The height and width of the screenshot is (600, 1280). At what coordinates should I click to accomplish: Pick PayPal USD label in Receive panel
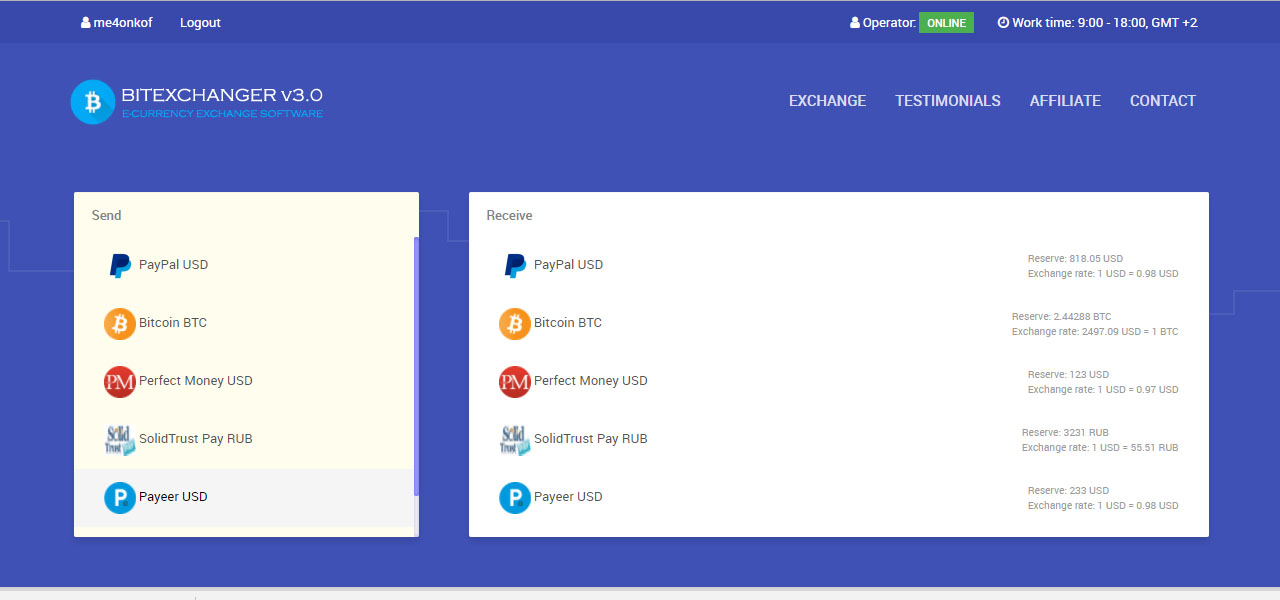[568, 265]
